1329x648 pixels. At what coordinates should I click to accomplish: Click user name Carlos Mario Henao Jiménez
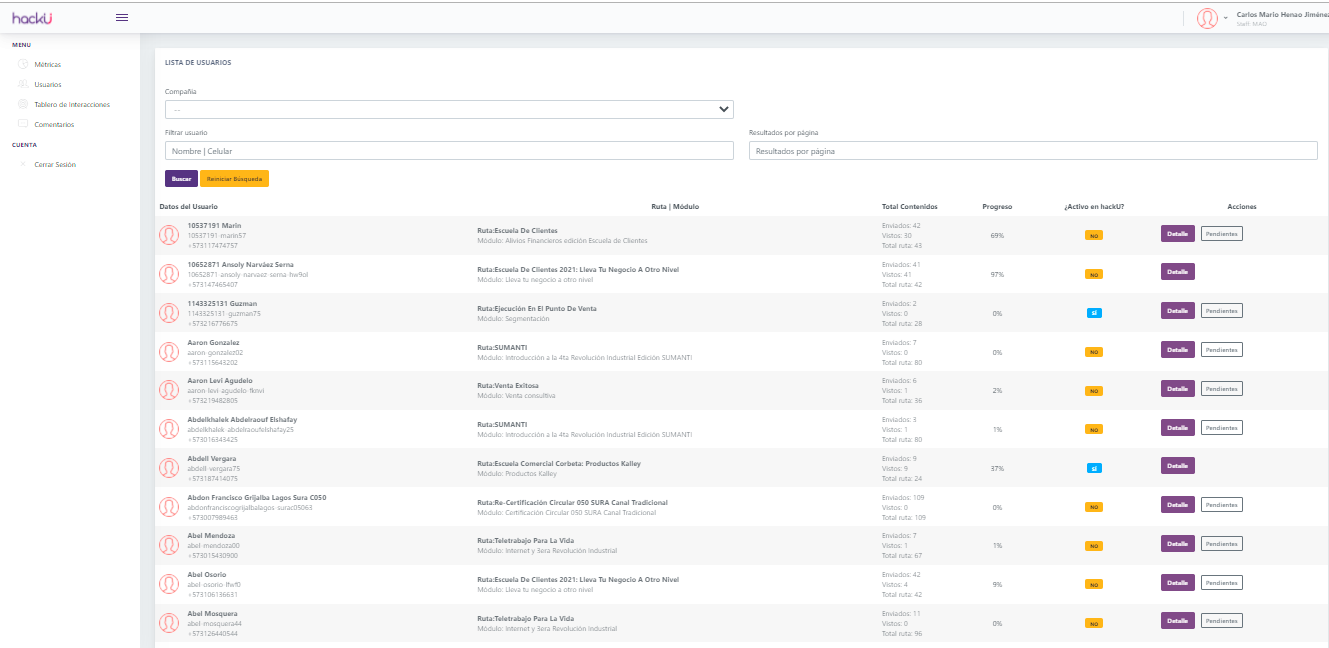click(1282, 14)
